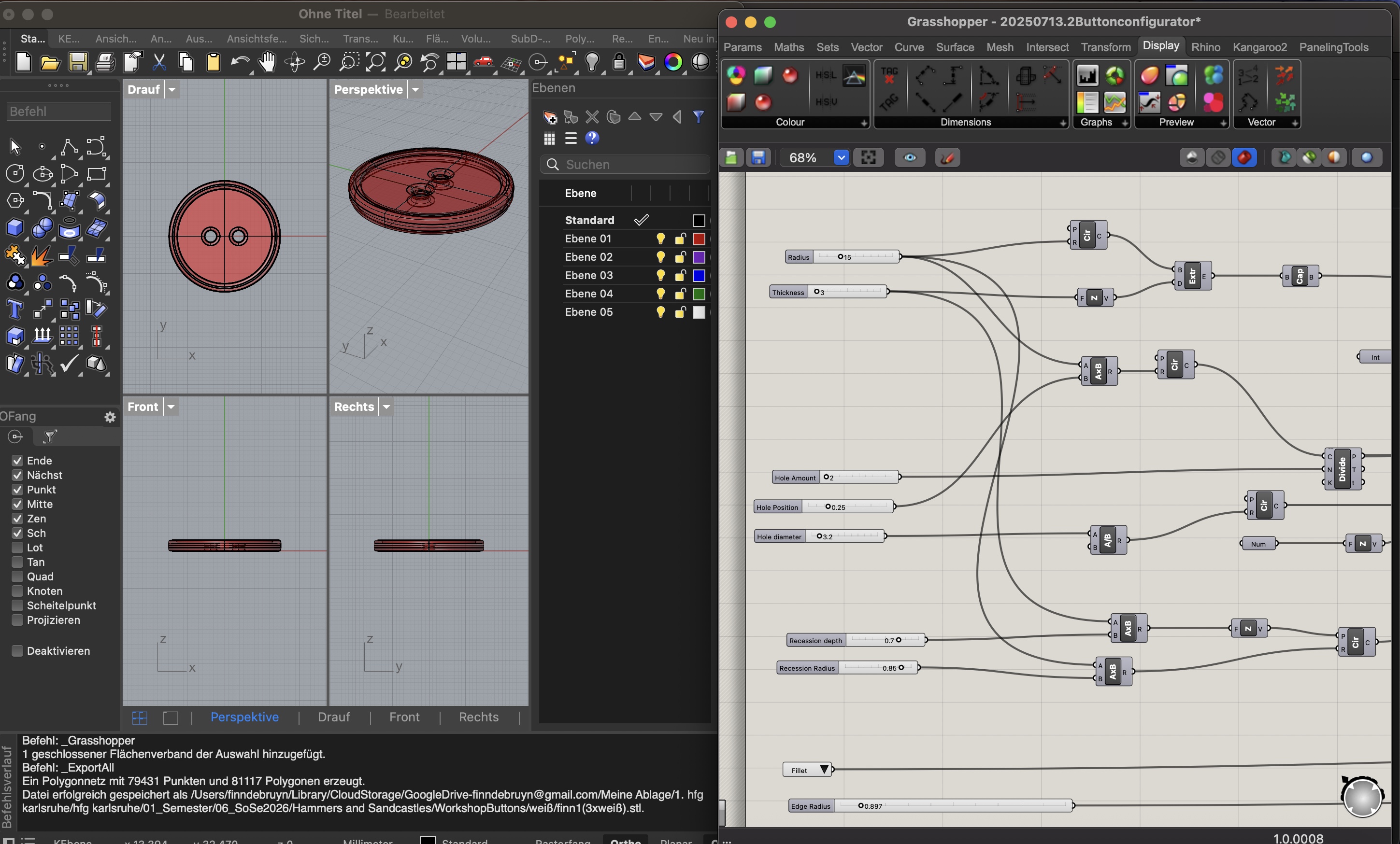The height and width of the screenshot is (844, 1400).
Task: Click the Grasshopper sketch pencil icon
Action: tap(947, 157)
